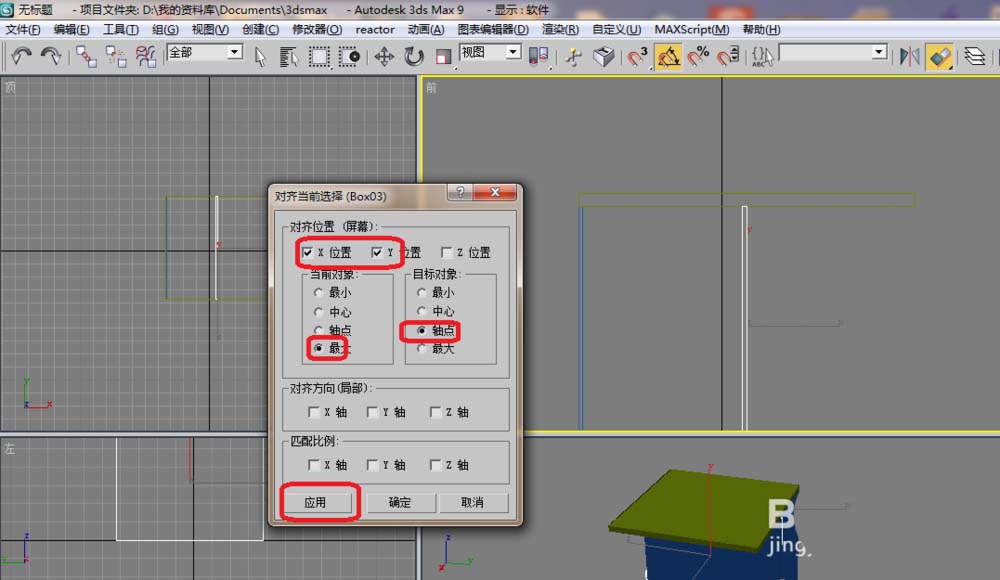Open the 文件(F) menu
The width and height of the screenshot is (1000, 580).
[23, 29]
